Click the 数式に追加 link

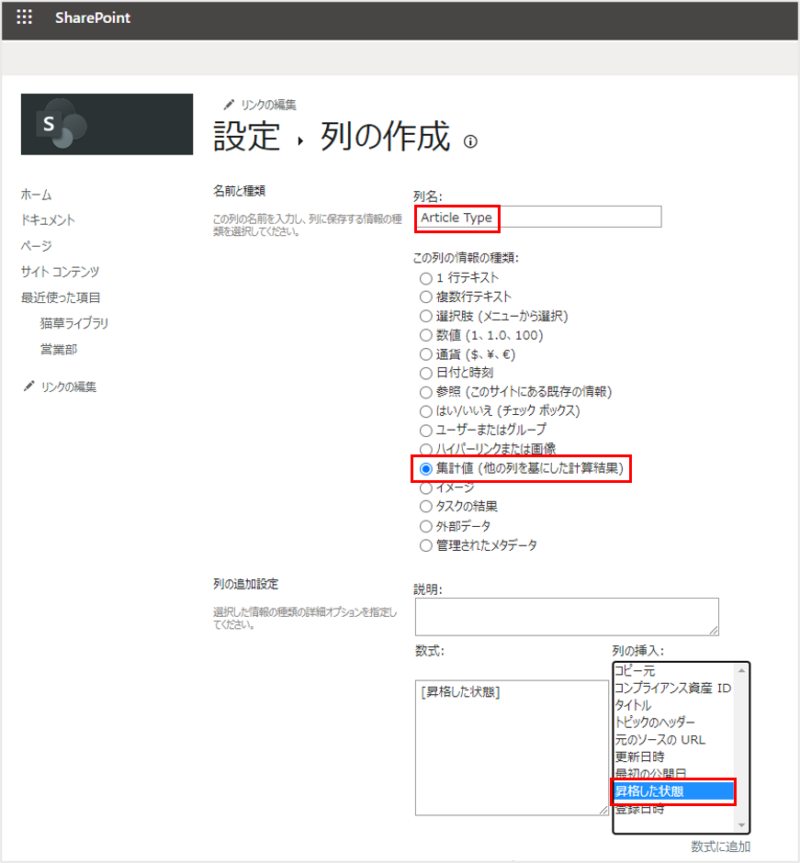[720, 847]
